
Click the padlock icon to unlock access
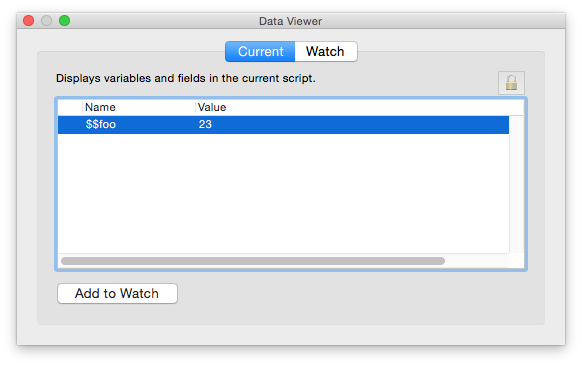[x=511, y=82]
